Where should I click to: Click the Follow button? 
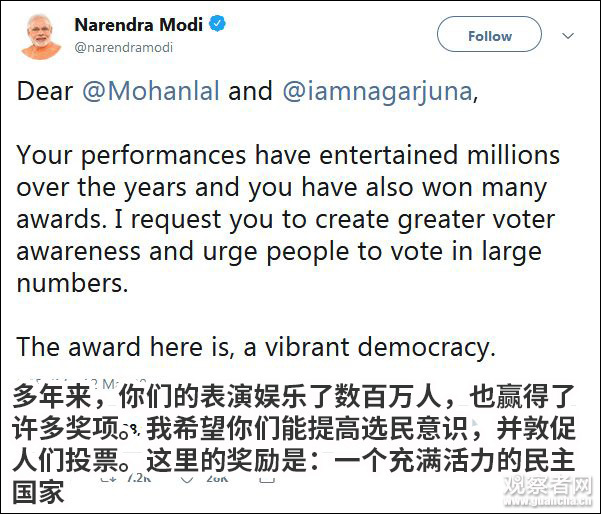(x=489, y=36)
